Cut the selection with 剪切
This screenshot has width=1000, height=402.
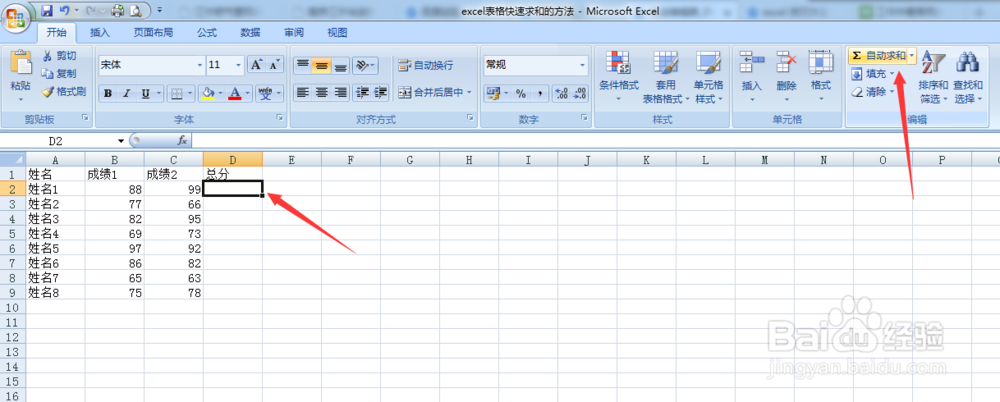click(x=60, y=56)
